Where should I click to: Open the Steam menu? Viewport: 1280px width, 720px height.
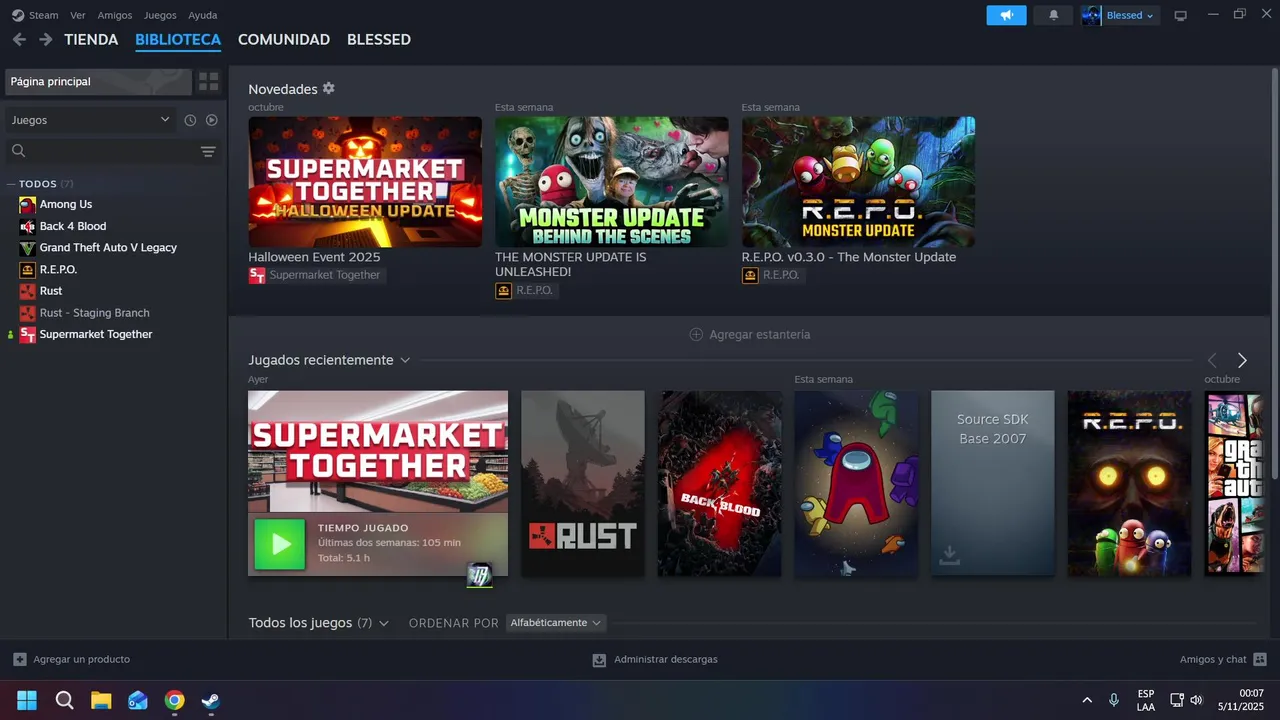coord(44,15)
